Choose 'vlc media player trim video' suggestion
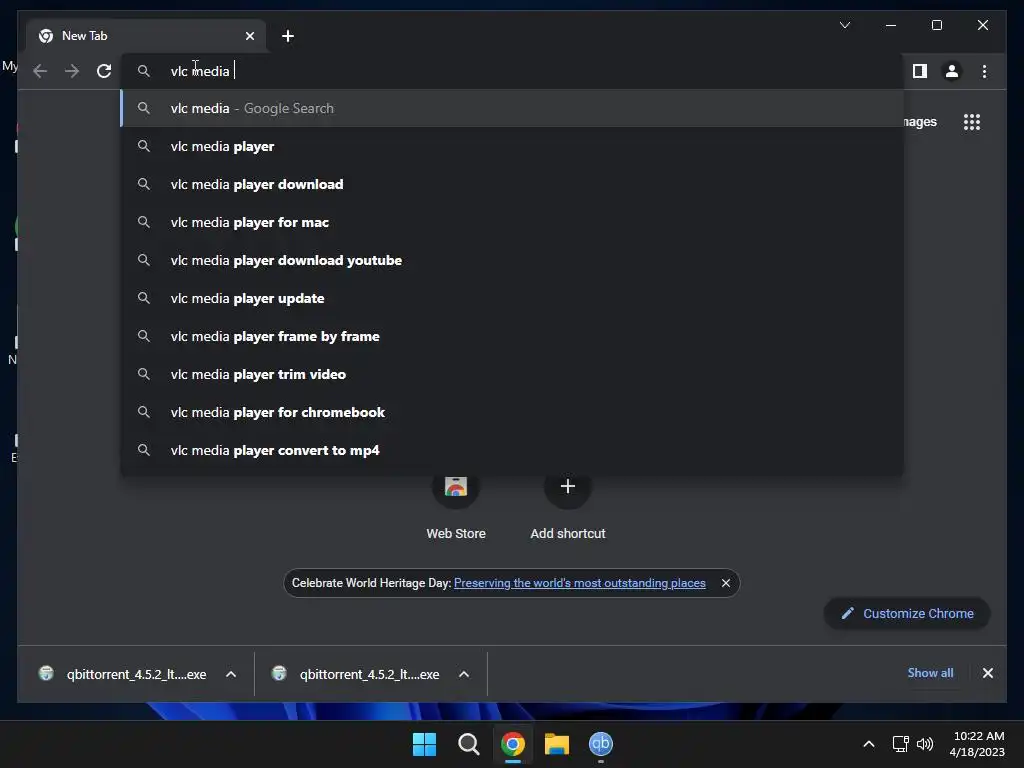 coord(513,374)
